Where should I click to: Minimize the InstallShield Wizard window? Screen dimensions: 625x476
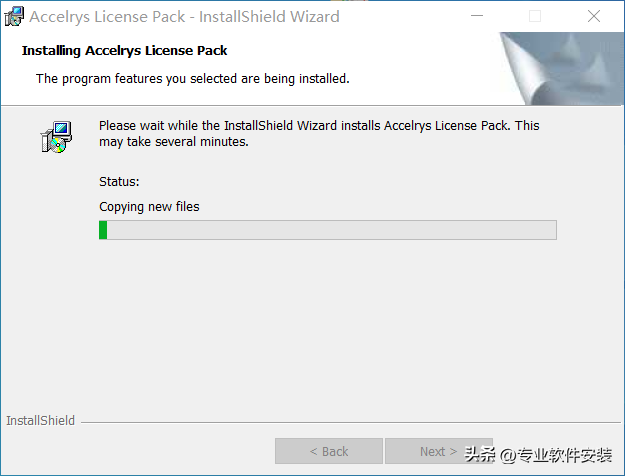[x=477, y=16]
